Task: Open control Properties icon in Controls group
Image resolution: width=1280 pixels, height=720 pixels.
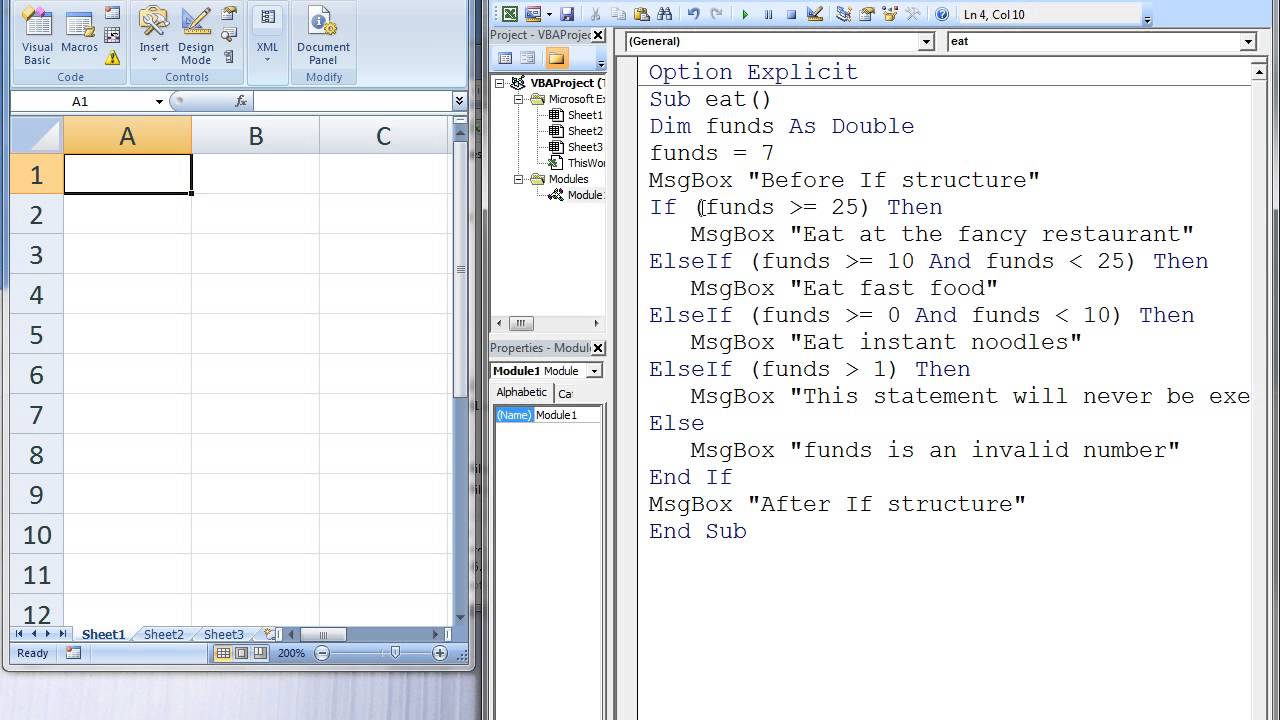Action: point(229,14)
